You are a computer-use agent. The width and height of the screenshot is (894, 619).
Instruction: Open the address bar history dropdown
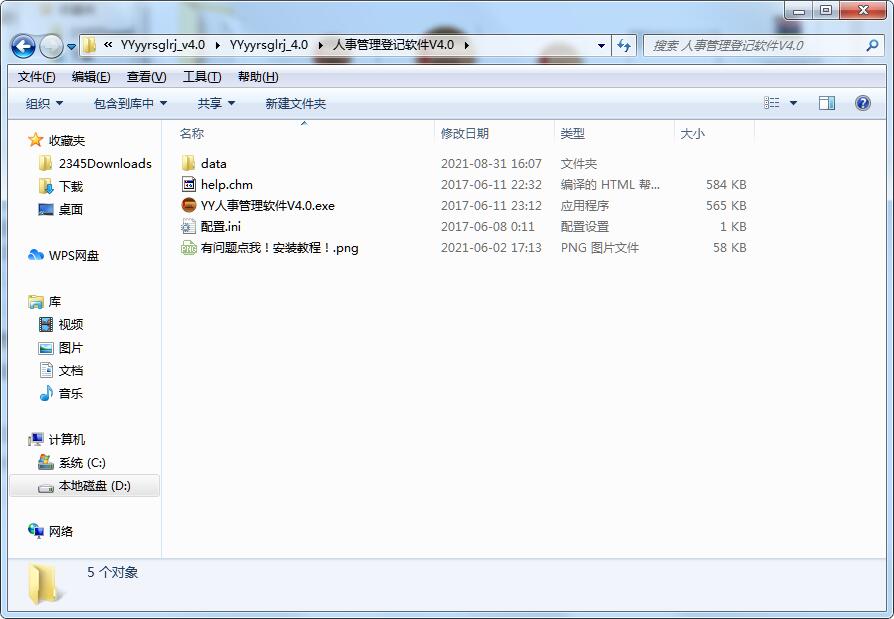601,46
